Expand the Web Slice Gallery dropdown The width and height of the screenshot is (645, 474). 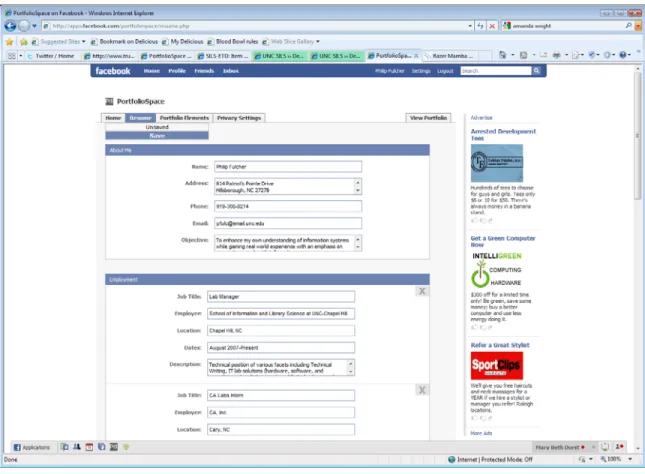(318, 42)
